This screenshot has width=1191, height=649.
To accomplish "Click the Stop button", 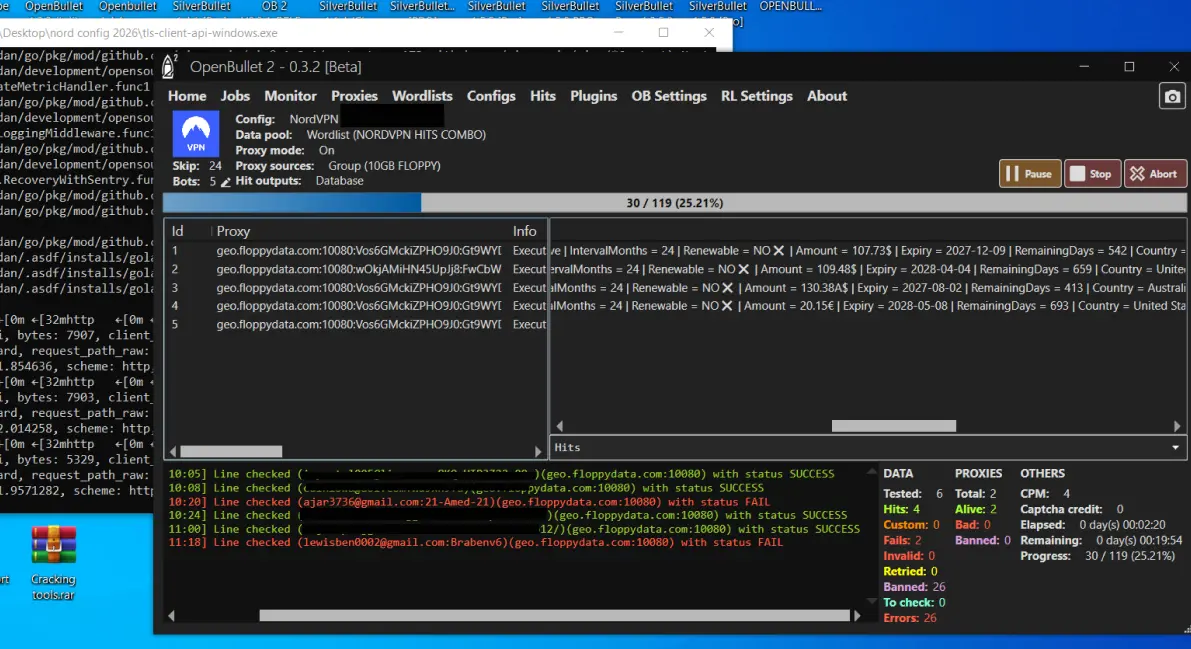I will [1092, 173].
